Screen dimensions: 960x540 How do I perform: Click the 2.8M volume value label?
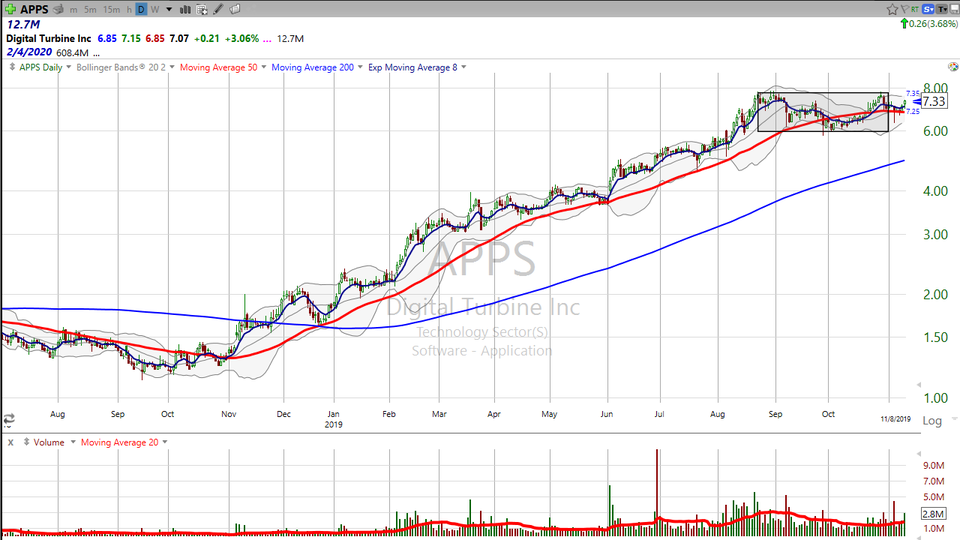tap(934, 514)
